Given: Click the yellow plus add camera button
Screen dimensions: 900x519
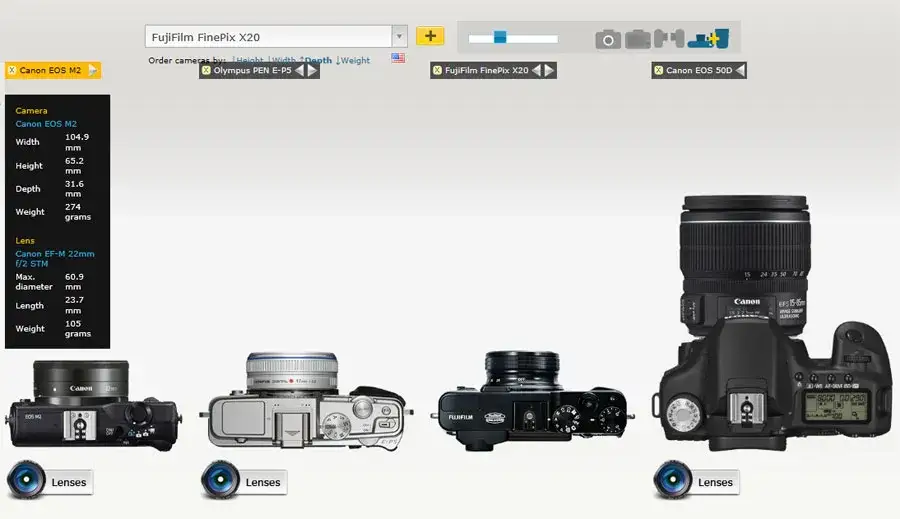Looking at the screenshot, I should coord(430,37).
